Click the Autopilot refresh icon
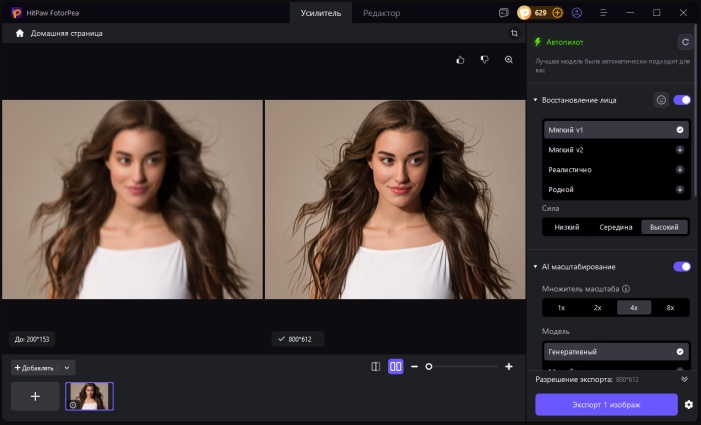701x425 pixels. tap(684, 42)
